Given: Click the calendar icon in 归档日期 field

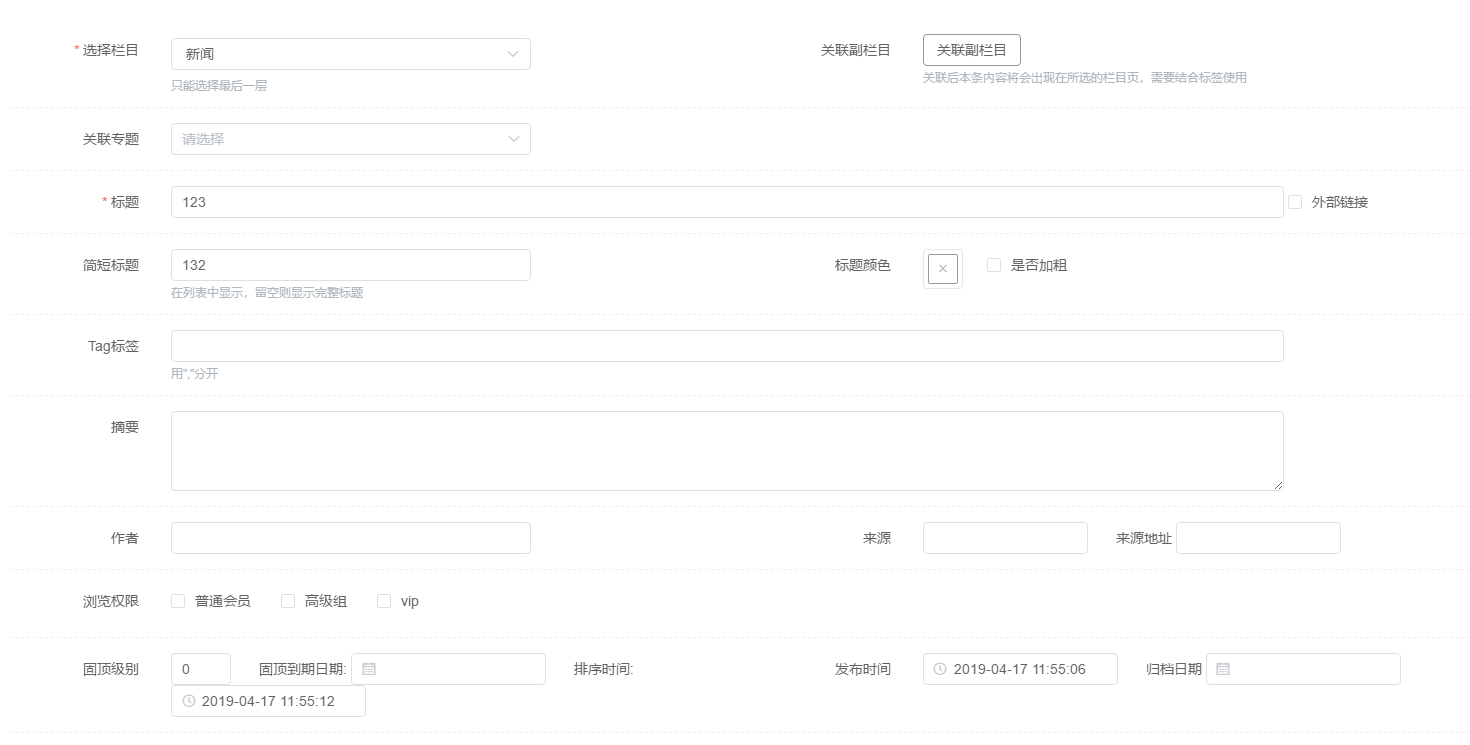Looking at the screenshot, I should click(x=1223, y=669).
